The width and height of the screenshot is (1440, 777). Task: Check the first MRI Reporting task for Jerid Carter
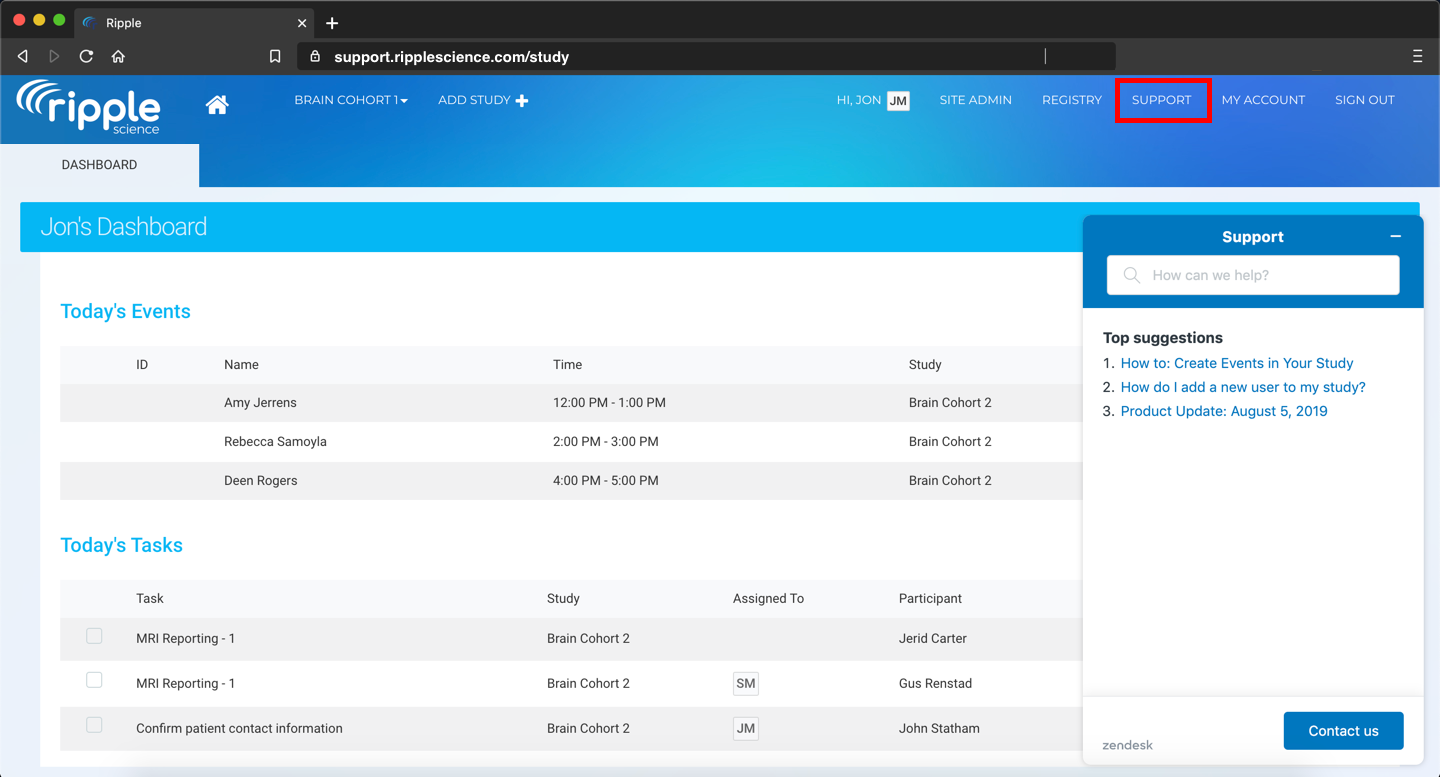94,636
